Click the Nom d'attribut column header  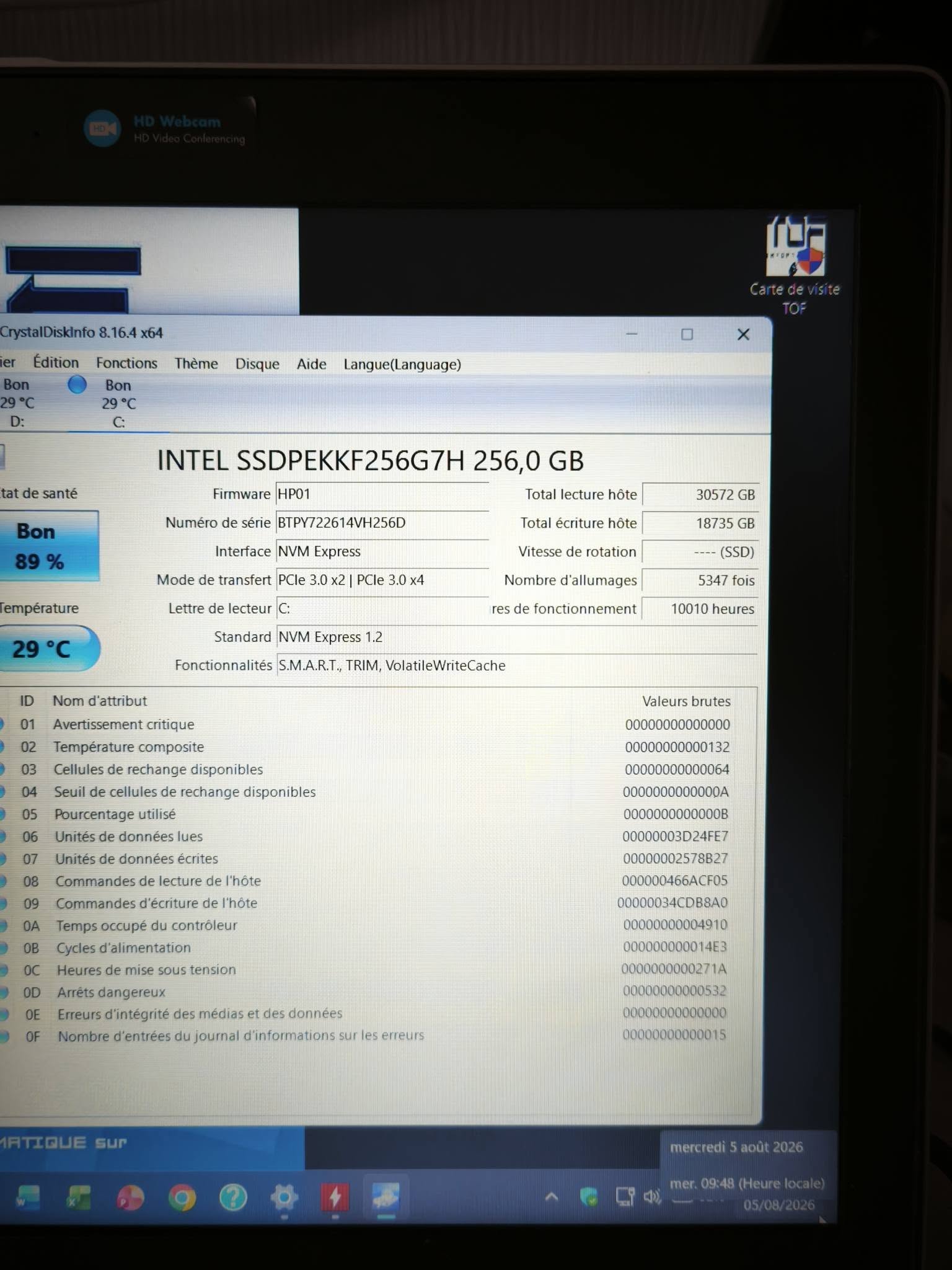click(x=100, y=701)
